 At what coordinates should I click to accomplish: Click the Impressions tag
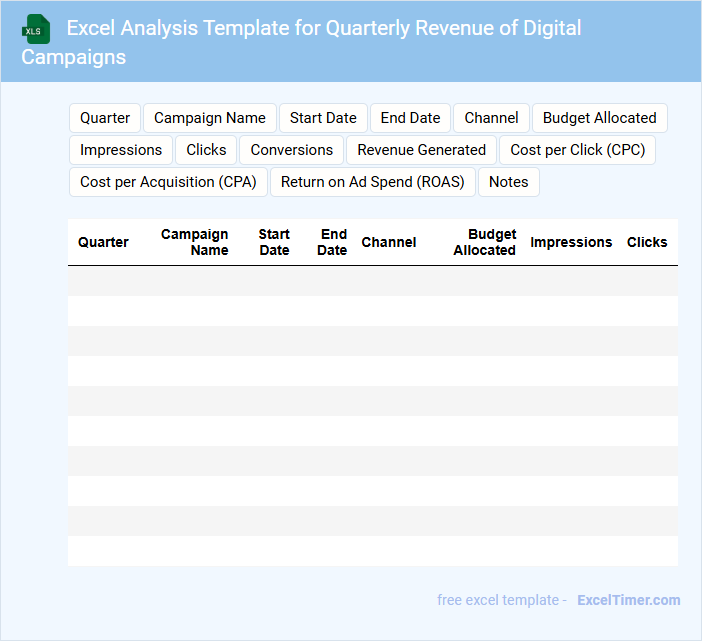121,150
